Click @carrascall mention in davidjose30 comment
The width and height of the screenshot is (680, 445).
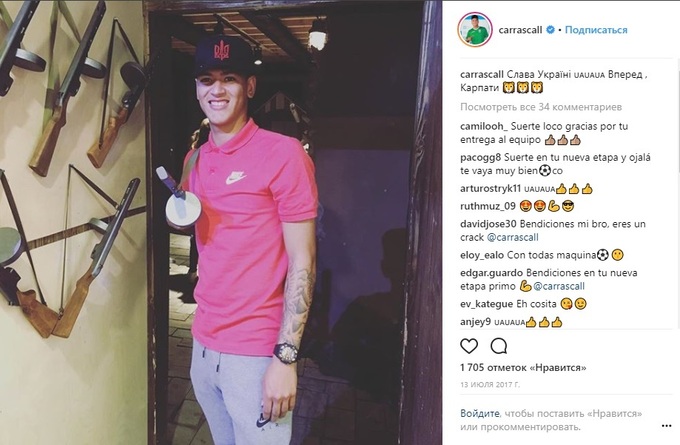[x=513, y=237]
